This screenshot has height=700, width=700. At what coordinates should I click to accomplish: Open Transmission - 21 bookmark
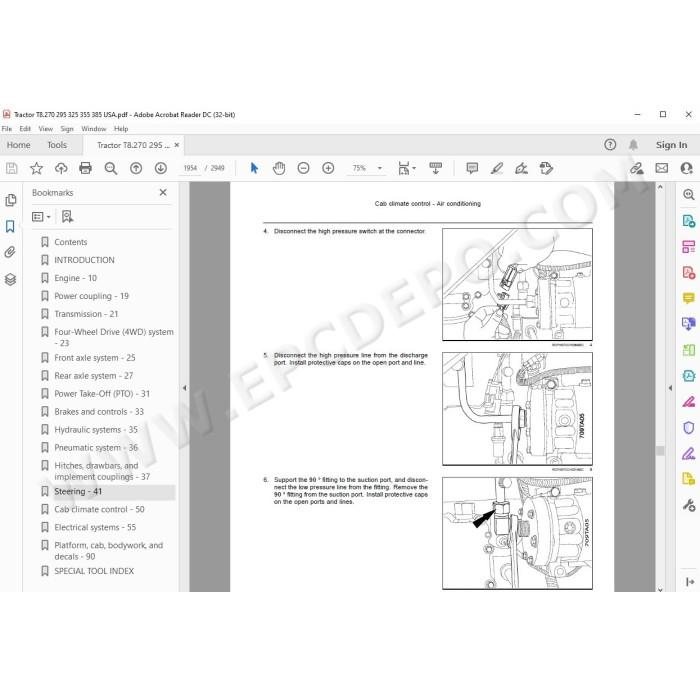86,314
